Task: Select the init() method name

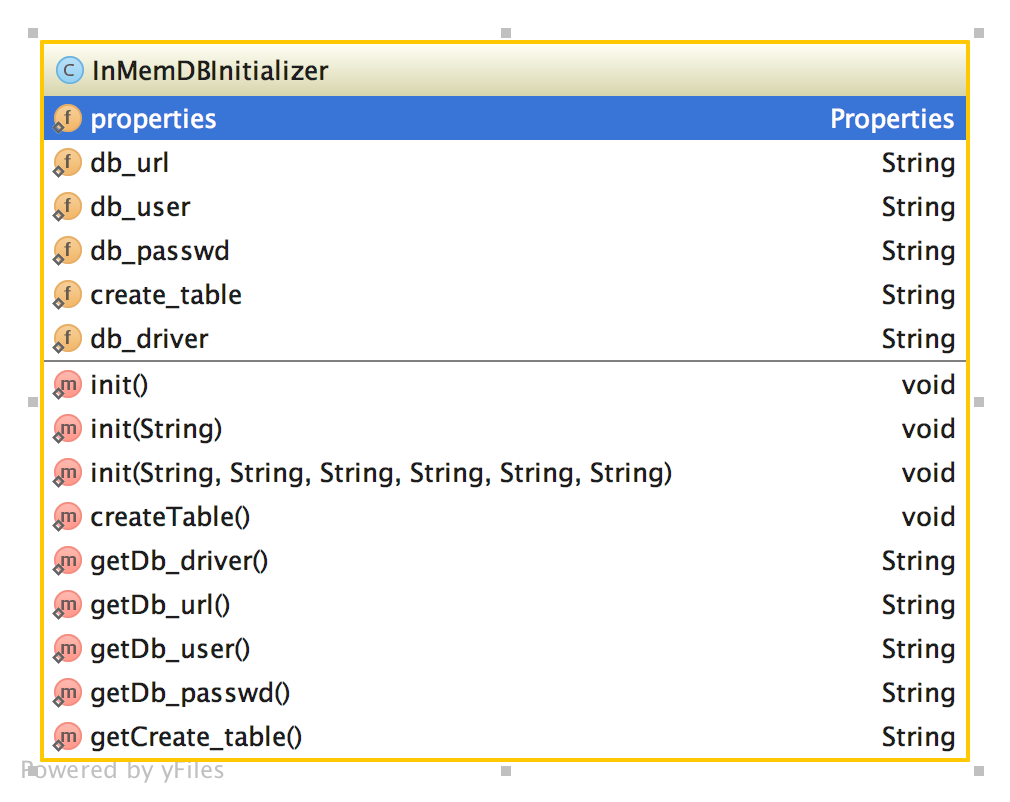Action: (119, 385)
